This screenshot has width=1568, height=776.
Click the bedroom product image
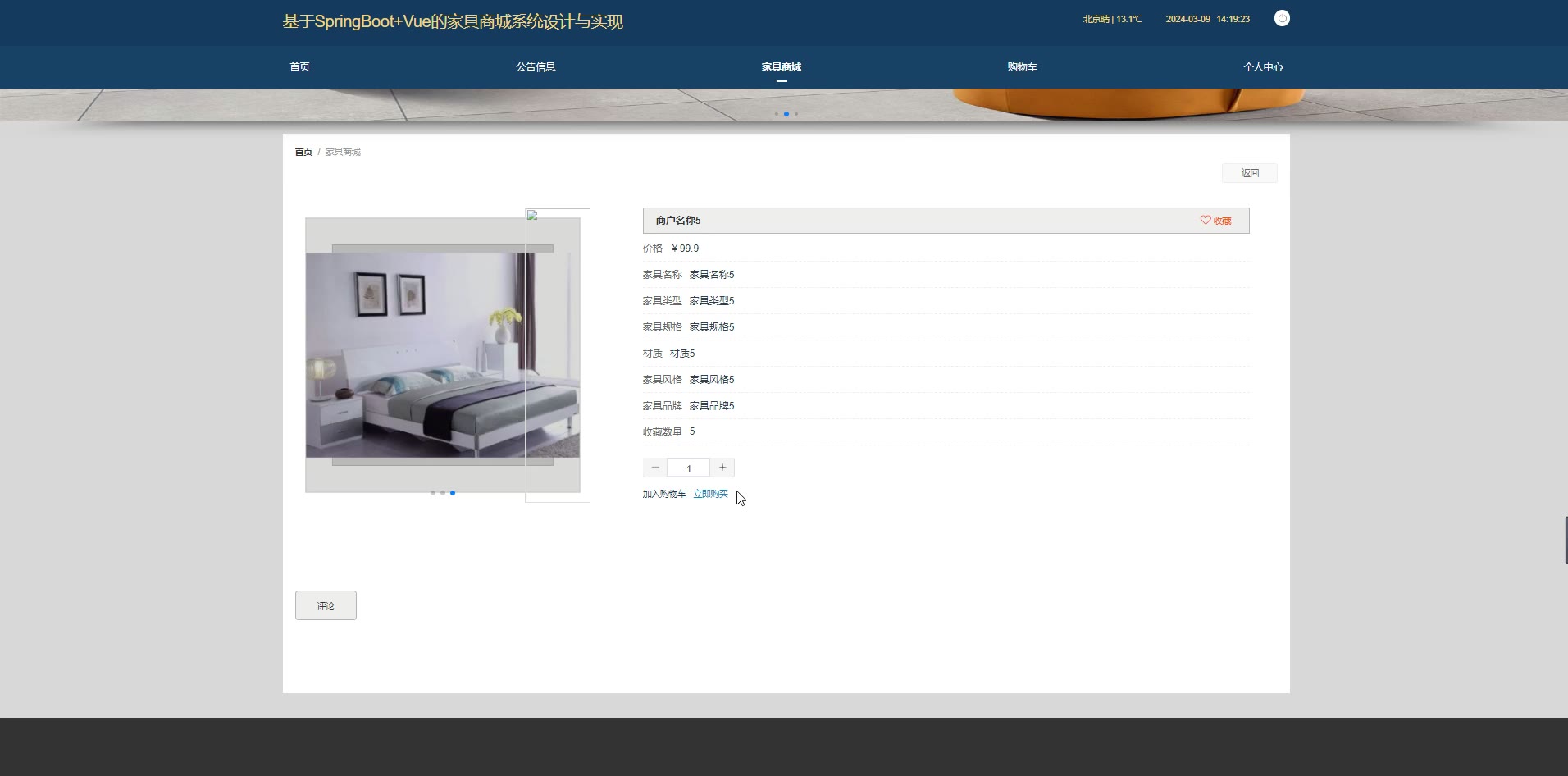443,355
